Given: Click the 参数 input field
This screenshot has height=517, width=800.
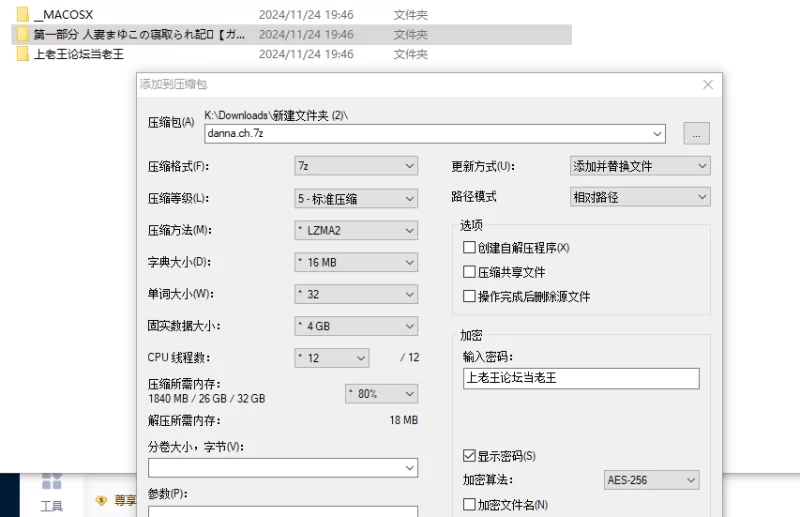Looking at the screenshot, I should point(283,511).
